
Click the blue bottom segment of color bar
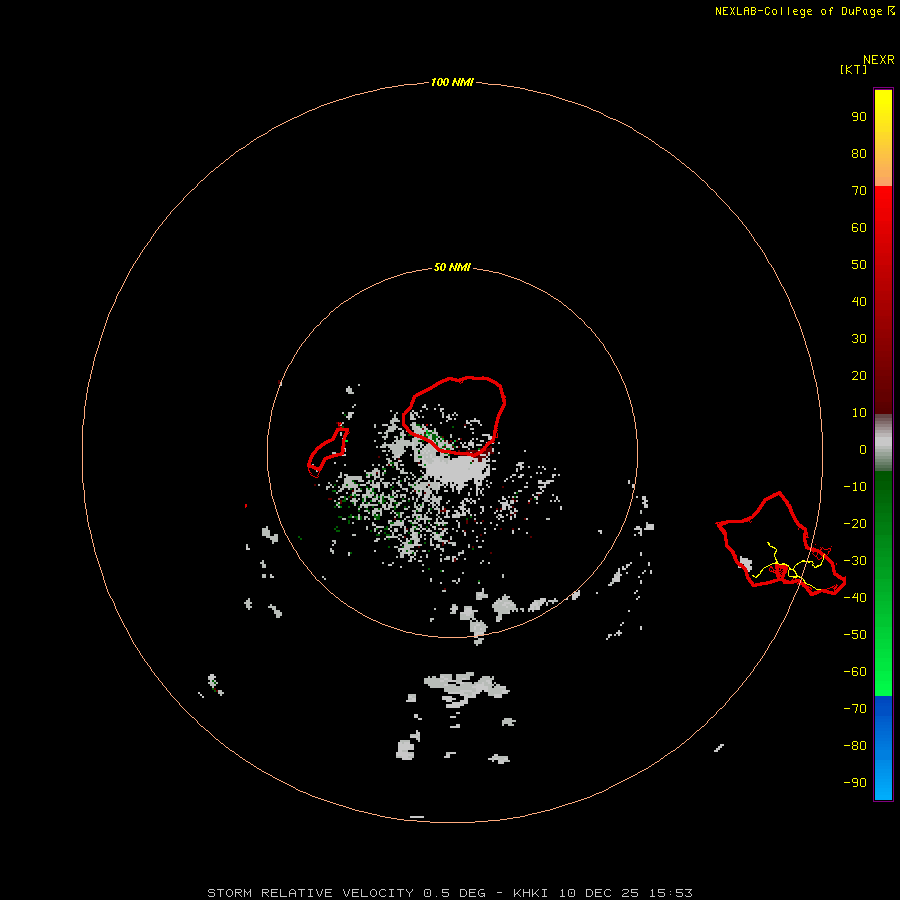[883, 748]
